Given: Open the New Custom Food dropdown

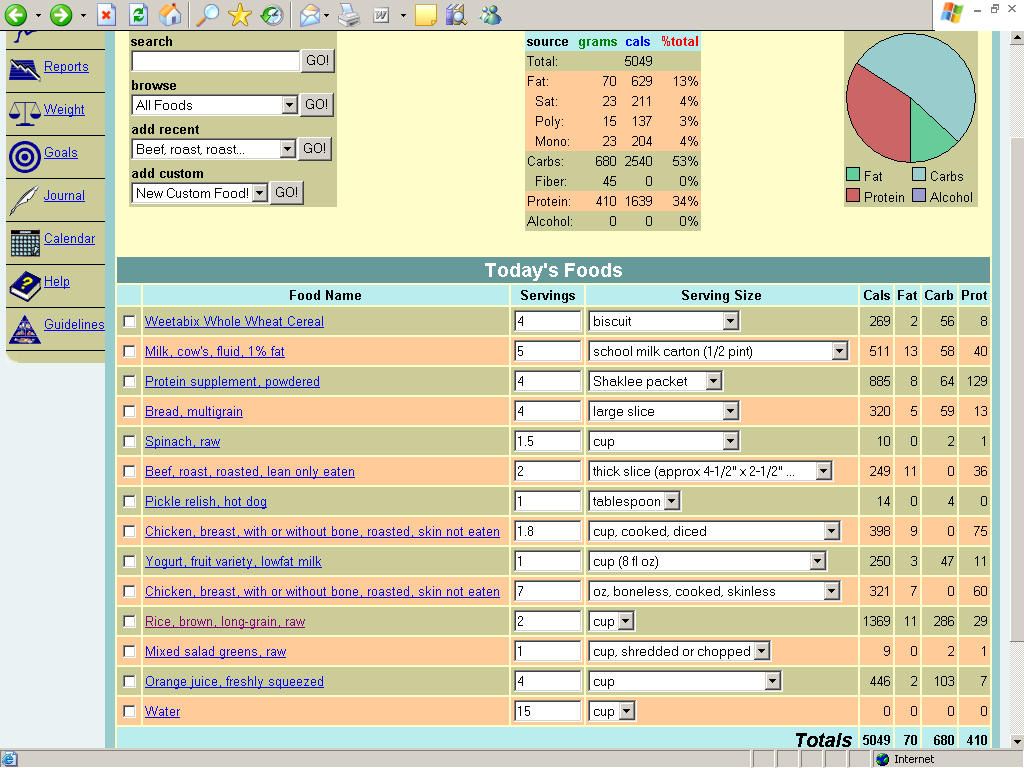Looking at the screenshot, I should click(x=259, y=193).
